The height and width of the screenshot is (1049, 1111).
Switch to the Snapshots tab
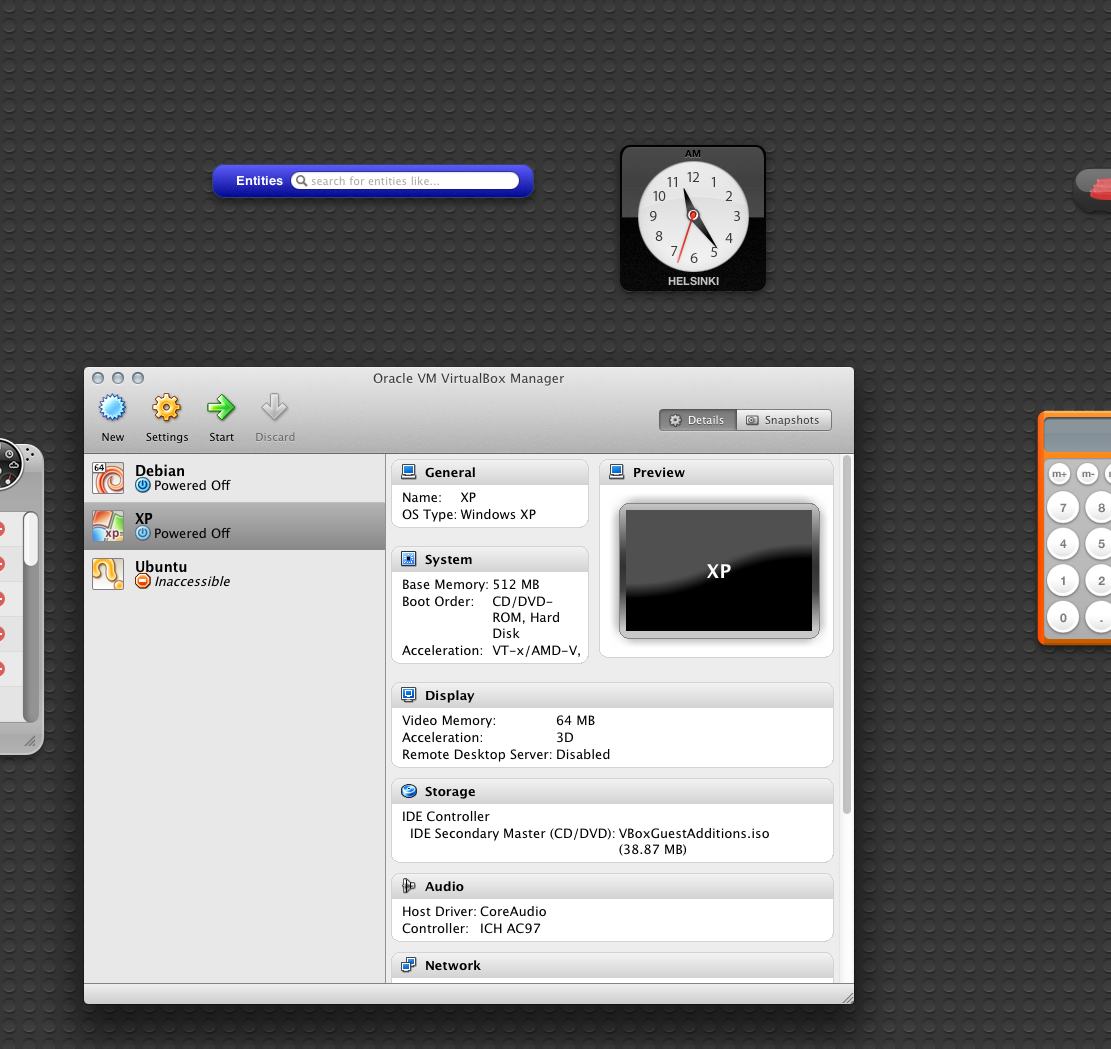coord(783,420)
